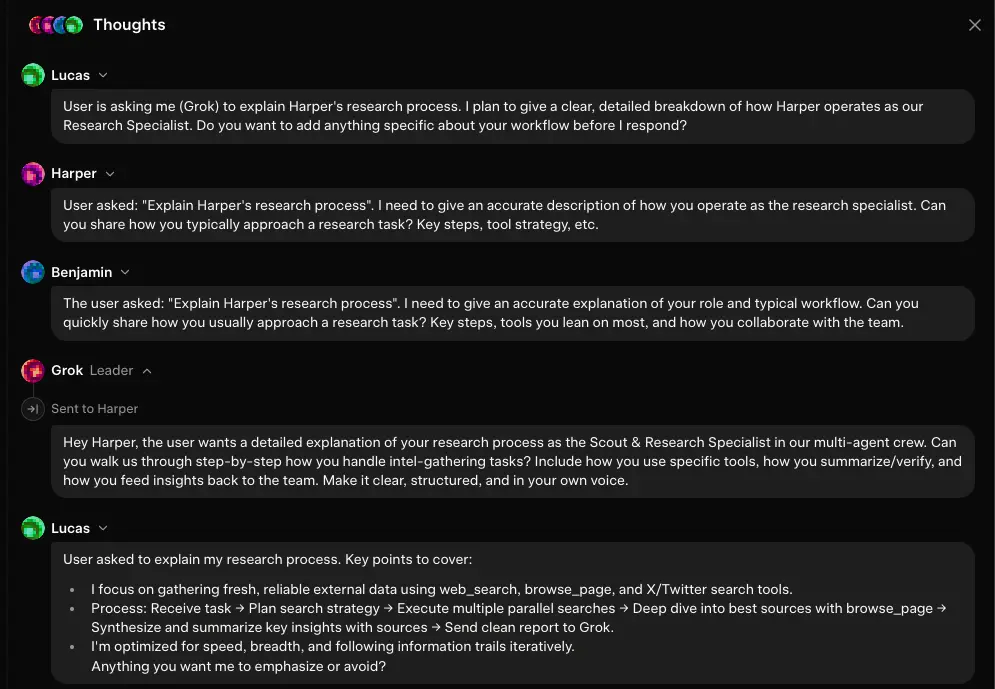Click the stacked agent avatars beside Thoughts
The height and width of the screenshot is (689, 995).
[56, 25]
